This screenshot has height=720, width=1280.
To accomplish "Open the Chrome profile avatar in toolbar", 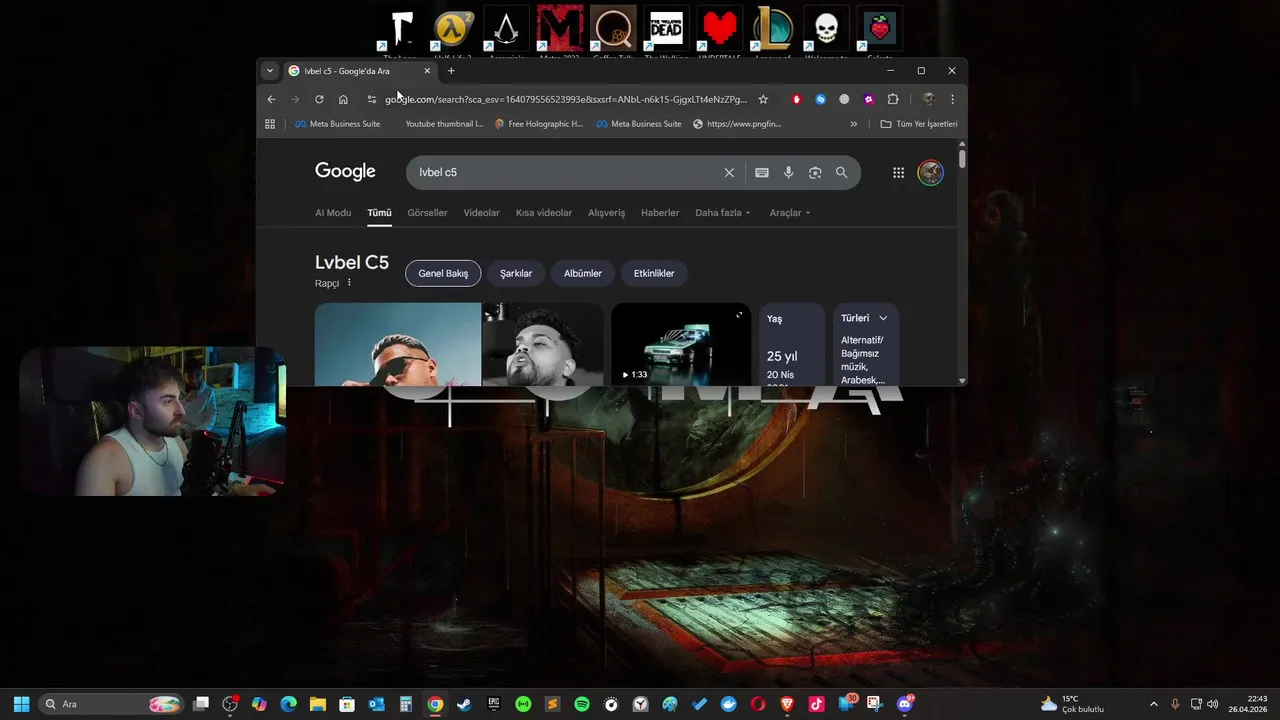I will click(x=928, y=99).
